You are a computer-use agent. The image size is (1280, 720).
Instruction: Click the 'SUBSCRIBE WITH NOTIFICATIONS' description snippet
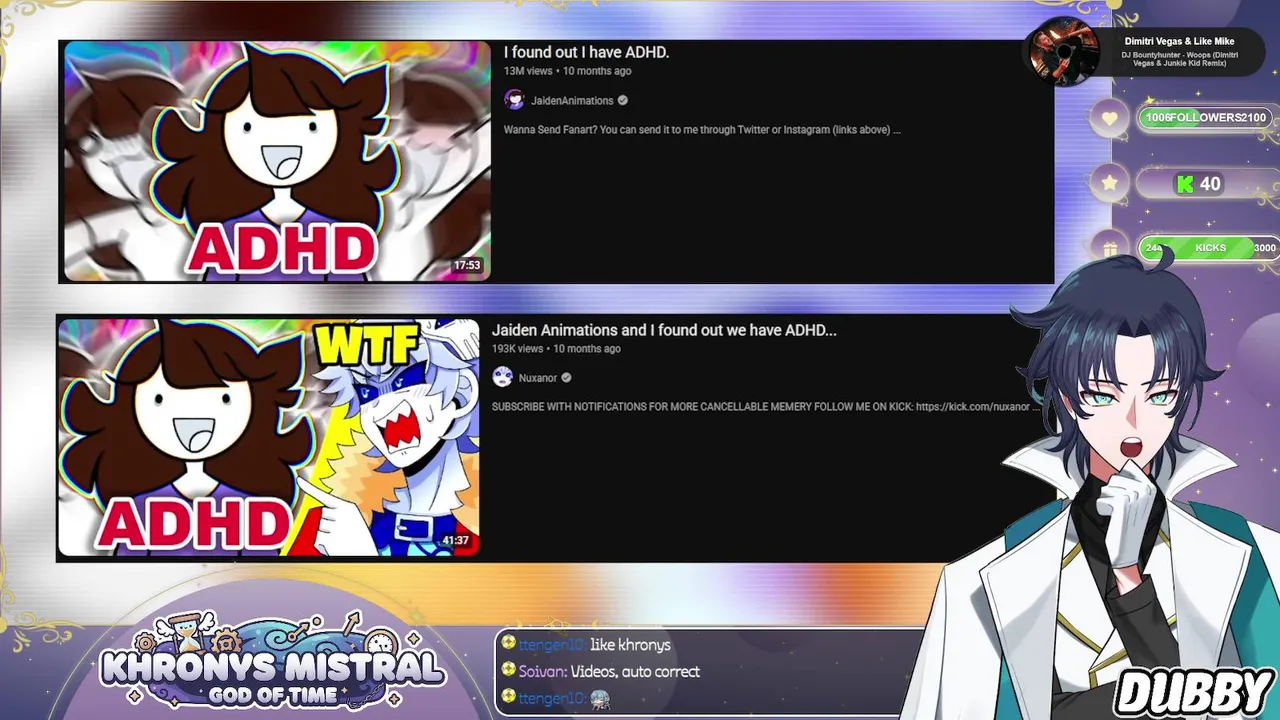[765, 407]
